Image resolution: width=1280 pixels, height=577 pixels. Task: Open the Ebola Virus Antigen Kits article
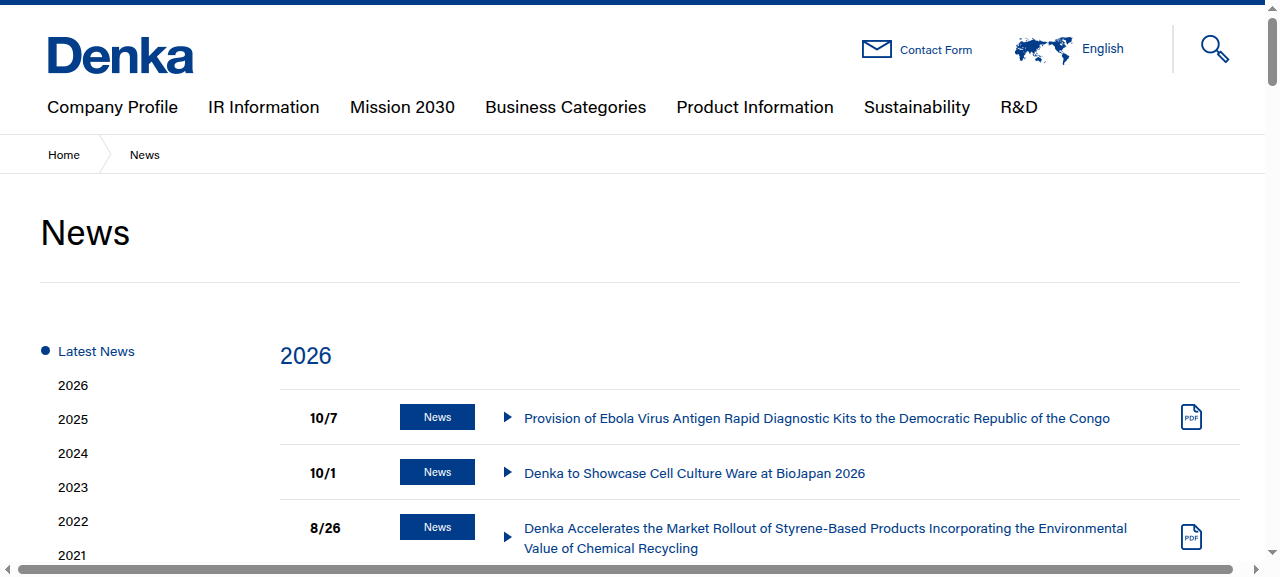(817, 418)
